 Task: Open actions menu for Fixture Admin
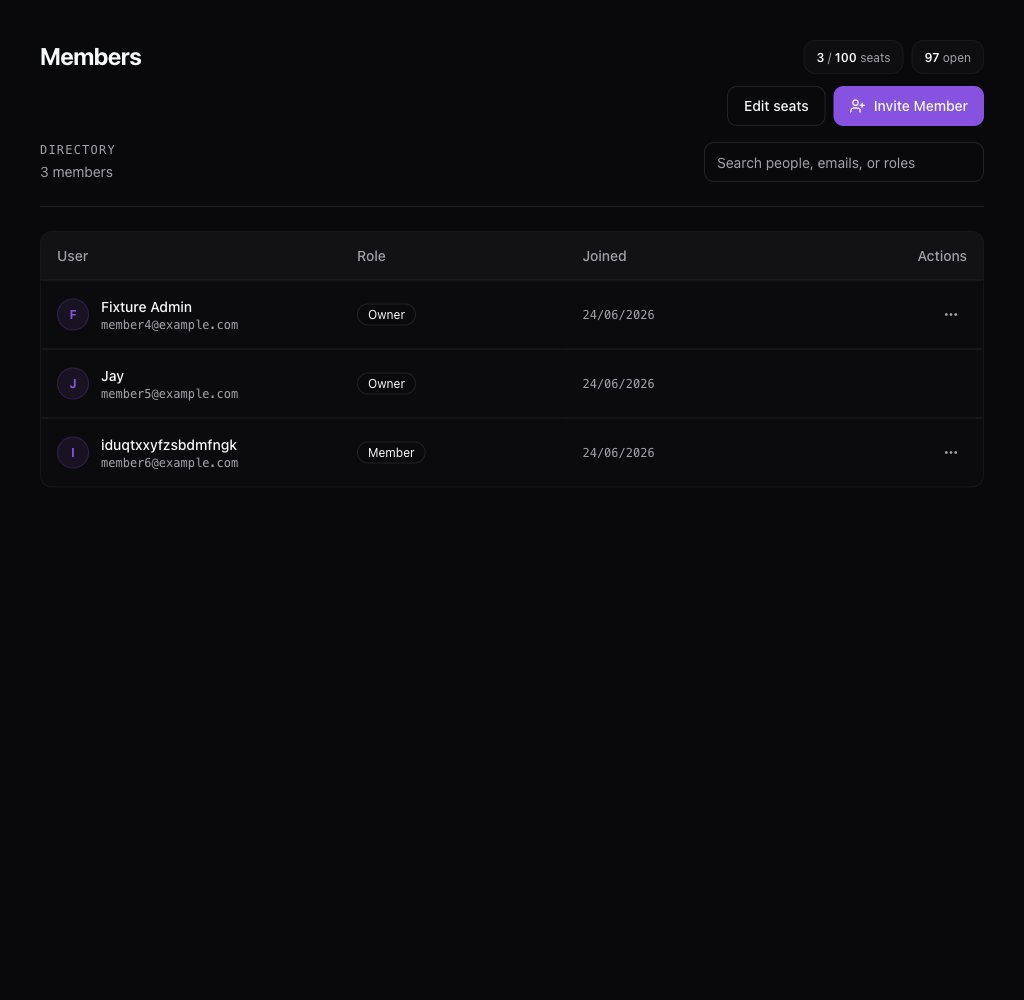point(950,314)
